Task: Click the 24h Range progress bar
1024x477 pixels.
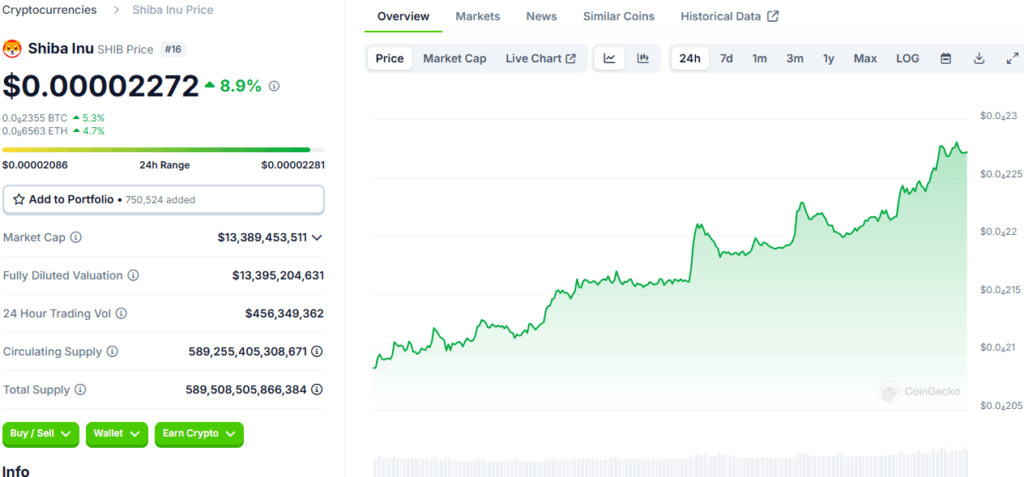Action: coord(163,150)
